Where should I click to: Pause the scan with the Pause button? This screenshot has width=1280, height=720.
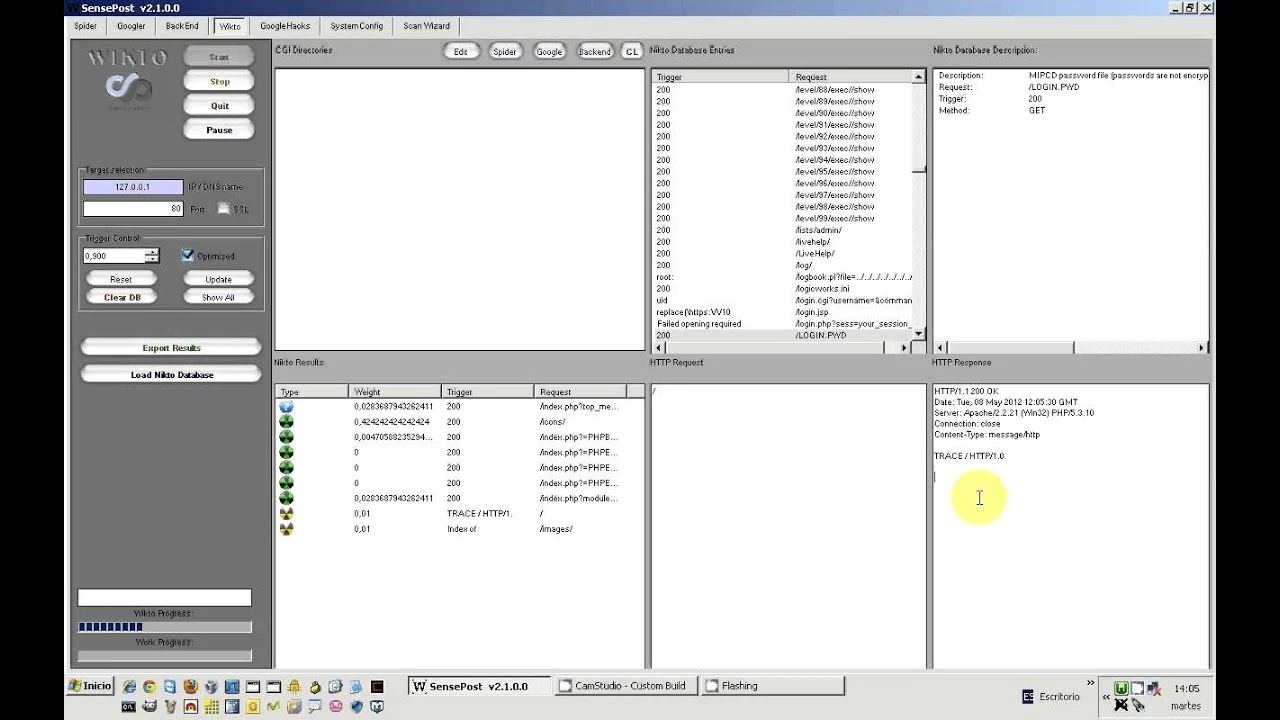(x=219, y=130)
